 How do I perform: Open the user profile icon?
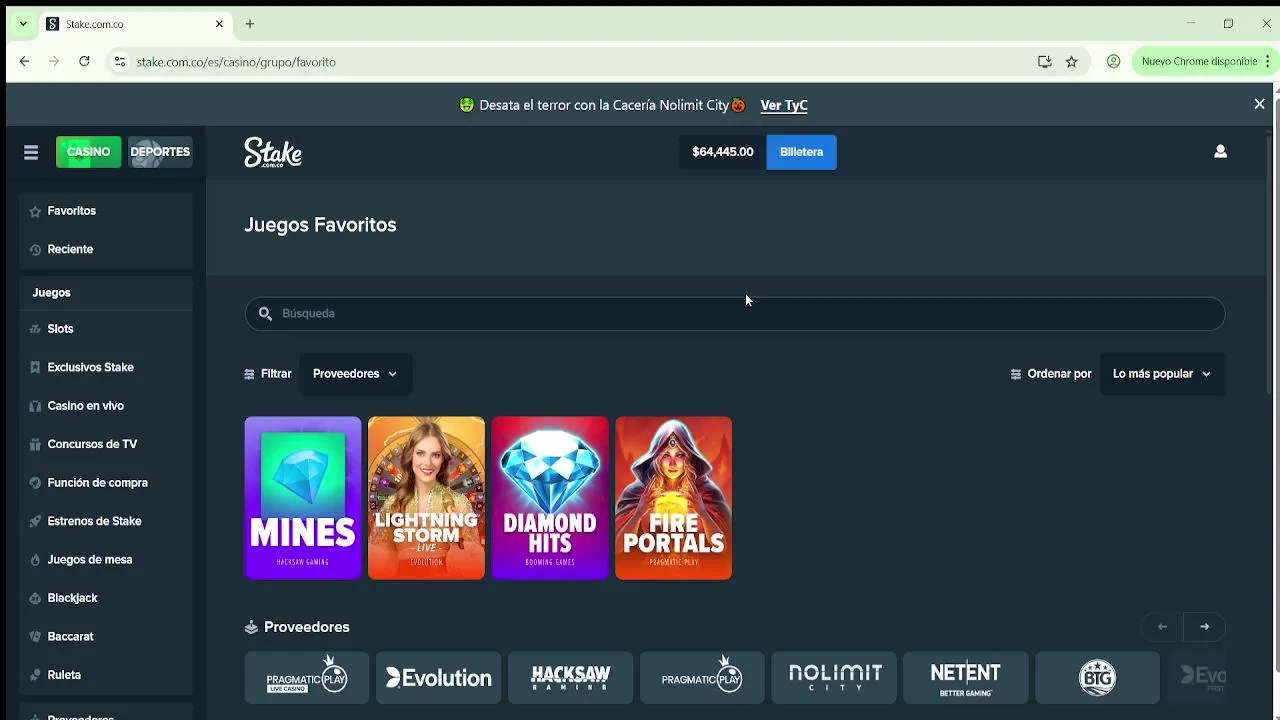(x=1220, y=151)
